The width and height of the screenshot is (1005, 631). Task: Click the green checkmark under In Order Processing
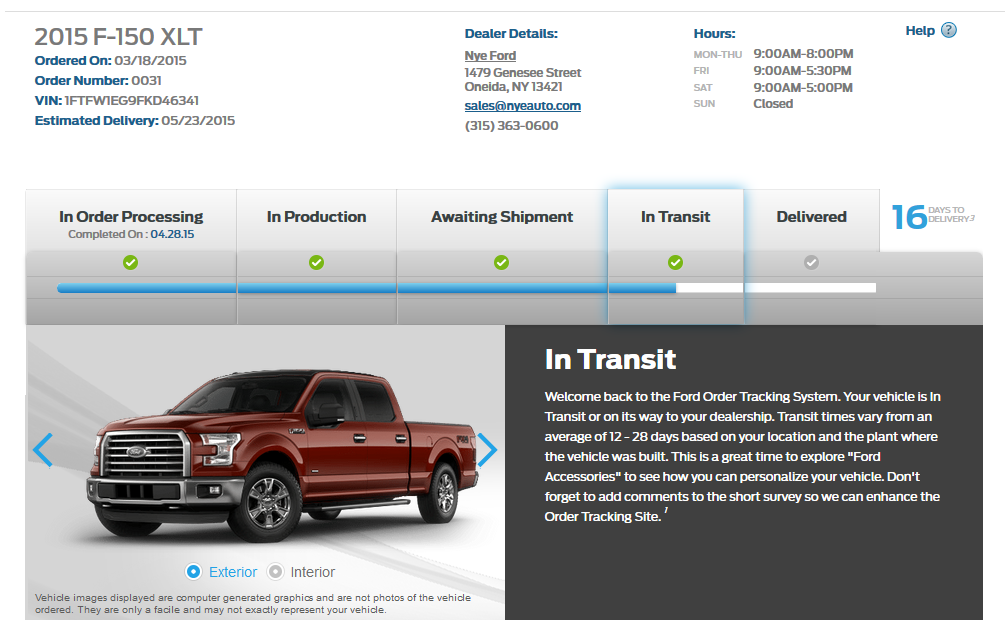[130, 263]
